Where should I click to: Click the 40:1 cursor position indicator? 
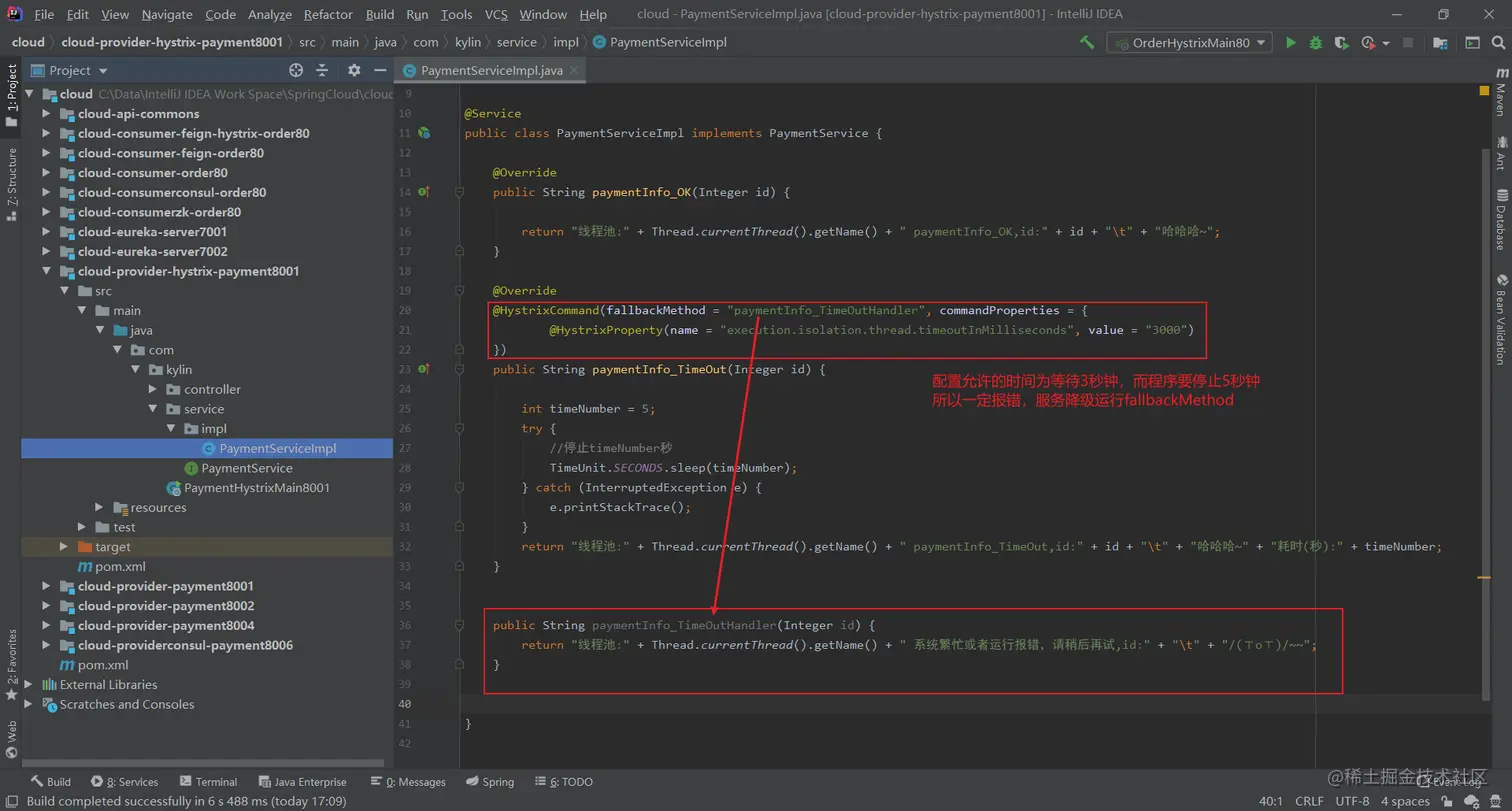[1271, 801]
